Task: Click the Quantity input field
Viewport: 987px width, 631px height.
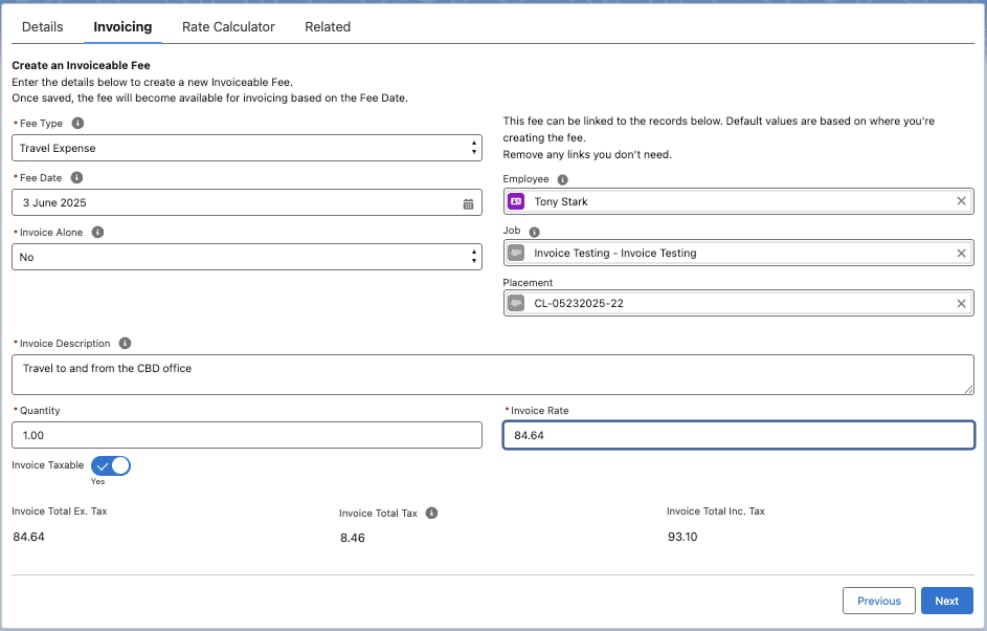Action: (247, 435)
